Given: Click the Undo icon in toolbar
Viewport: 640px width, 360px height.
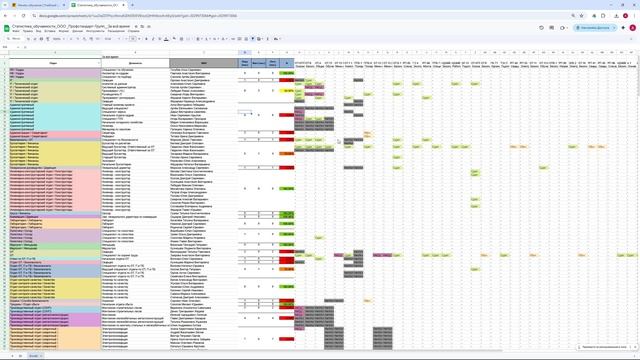Looking at the screenshot, I should coord(28,39).
